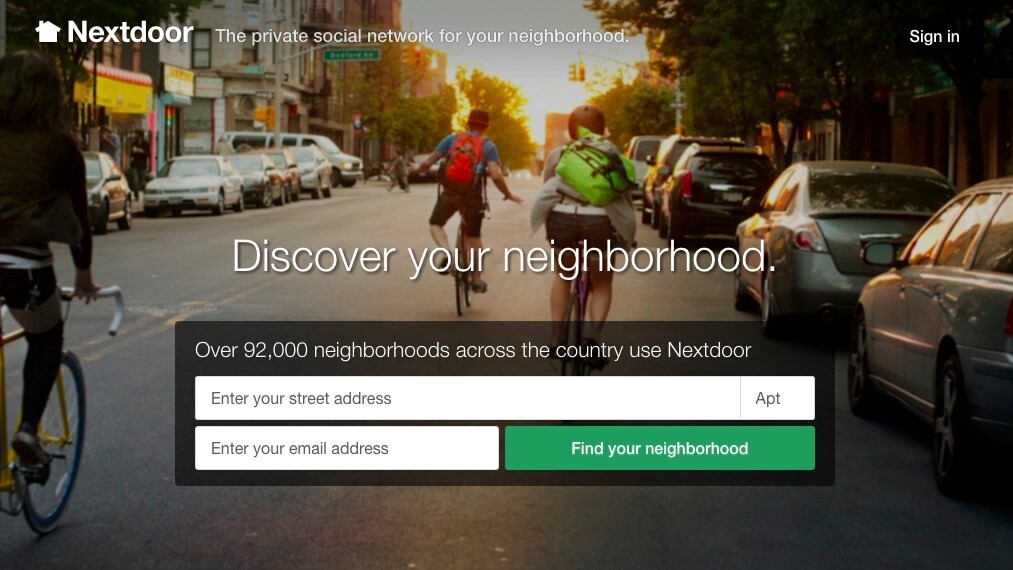Select the Sign in link
1013x570 pixels.
934,37
